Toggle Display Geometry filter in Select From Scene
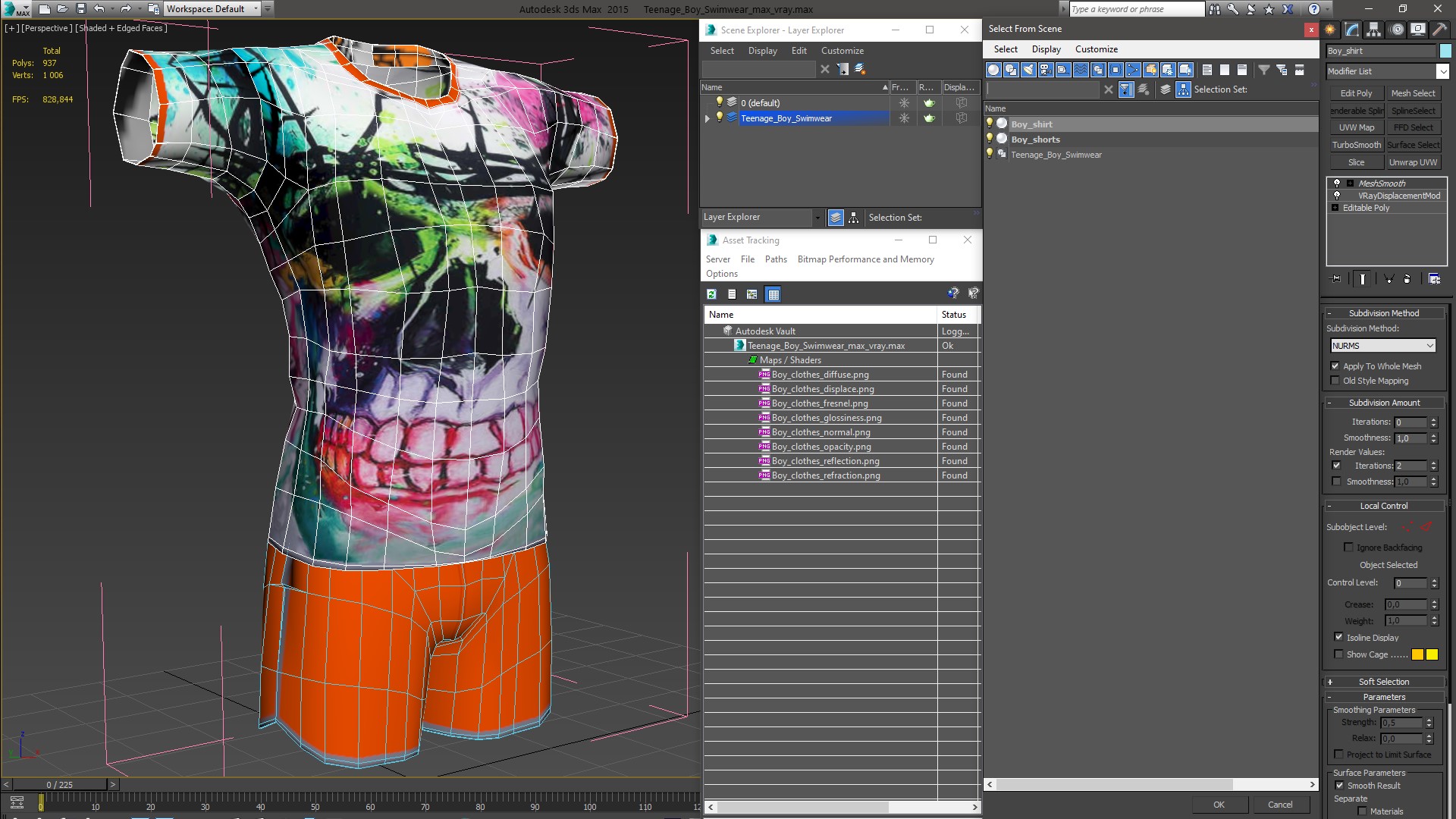 pos(993,70)
